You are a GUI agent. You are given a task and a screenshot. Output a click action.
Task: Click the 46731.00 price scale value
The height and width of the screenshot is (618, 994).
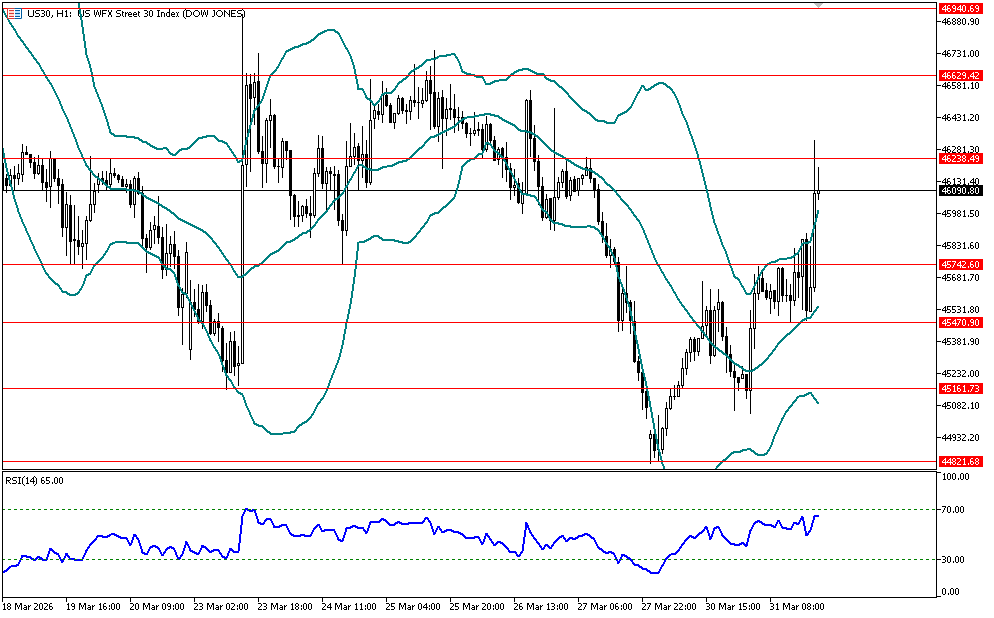click(958, 53)
